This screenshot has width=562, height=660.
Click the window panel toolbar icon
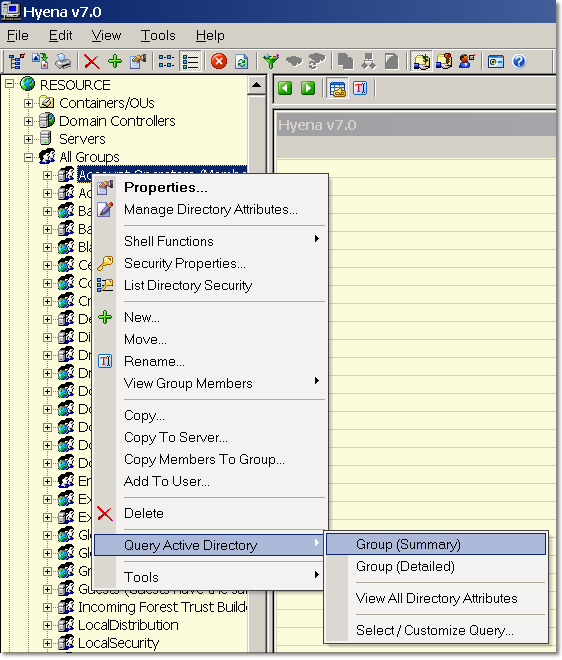(495, 61)
